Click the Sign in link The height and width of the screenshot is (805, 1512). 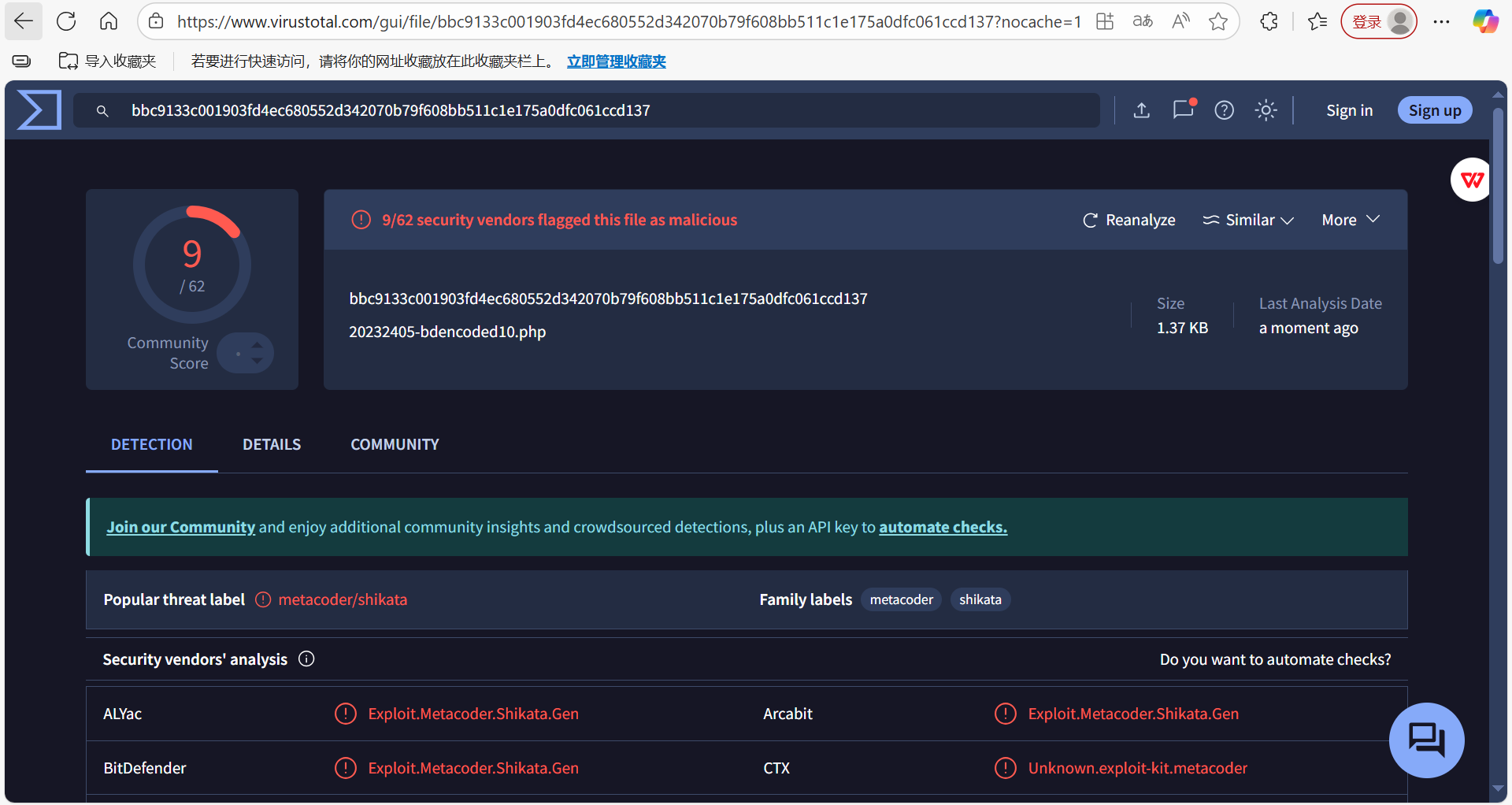[1349, 110]
